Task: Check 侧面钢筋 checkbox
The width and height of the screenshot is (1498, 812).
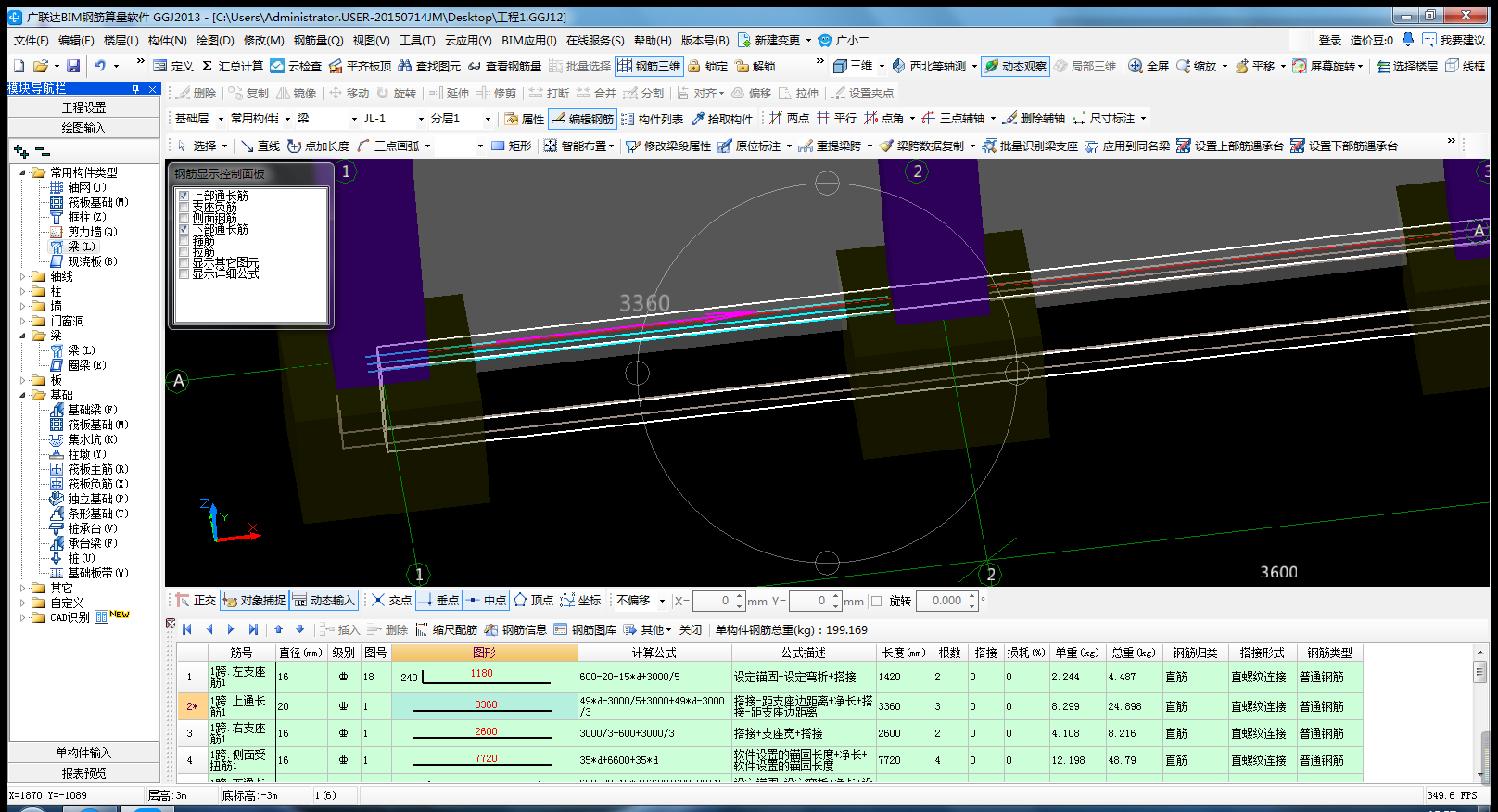Action: (x=184, y=218)
